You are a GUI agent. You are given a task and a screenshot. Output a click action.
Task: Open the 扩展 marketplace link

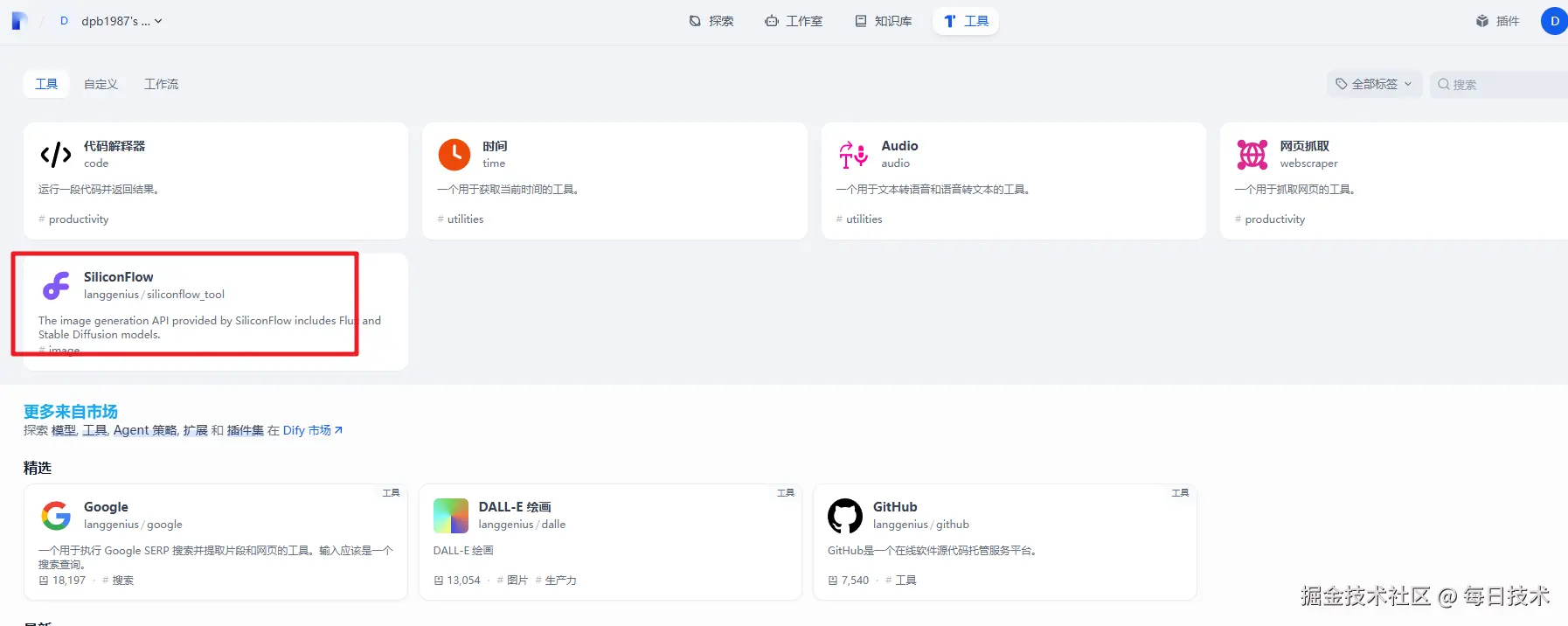tap(195, 430)
